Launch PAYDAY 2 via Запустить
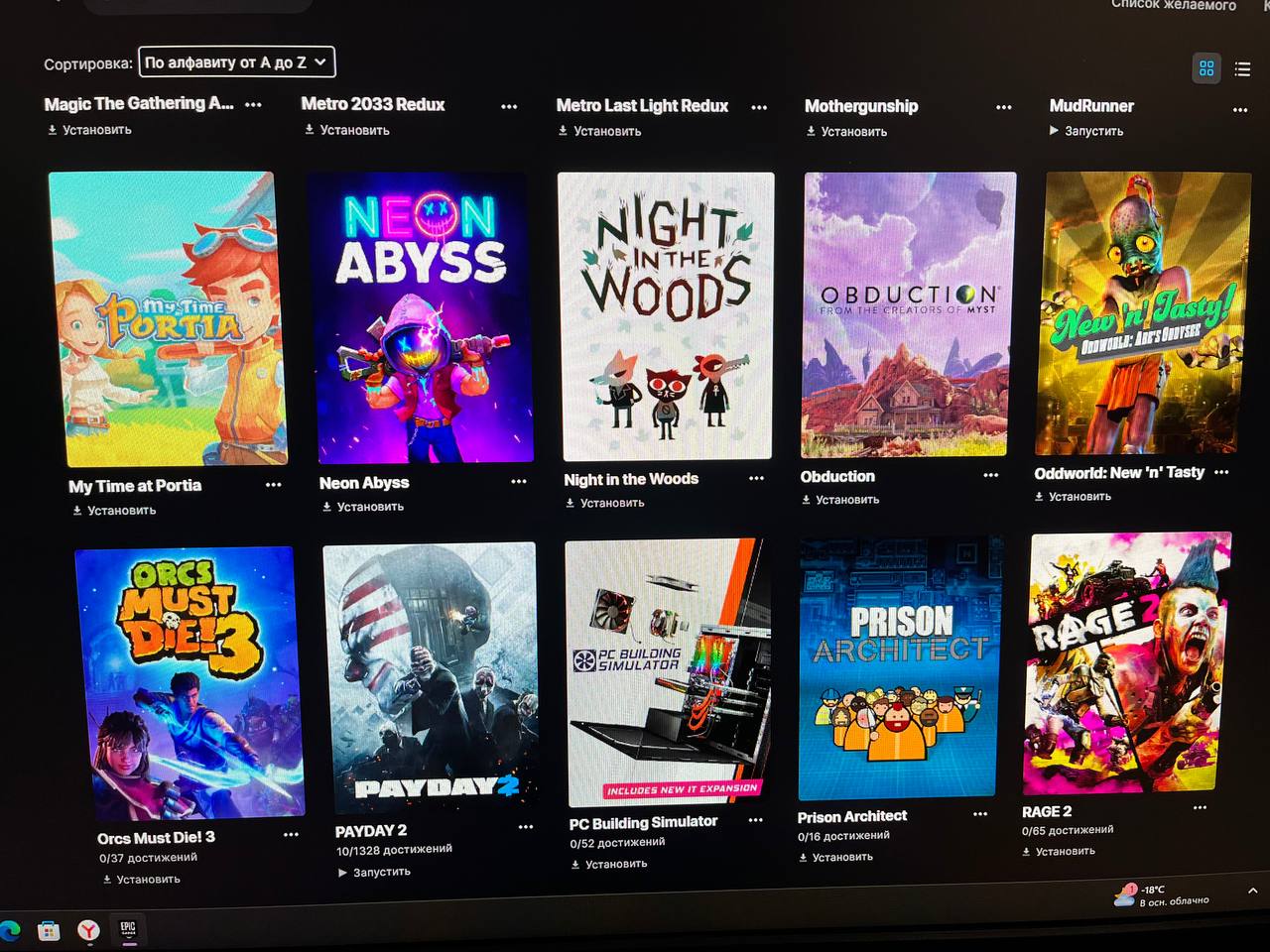 [x=374, y=872]
